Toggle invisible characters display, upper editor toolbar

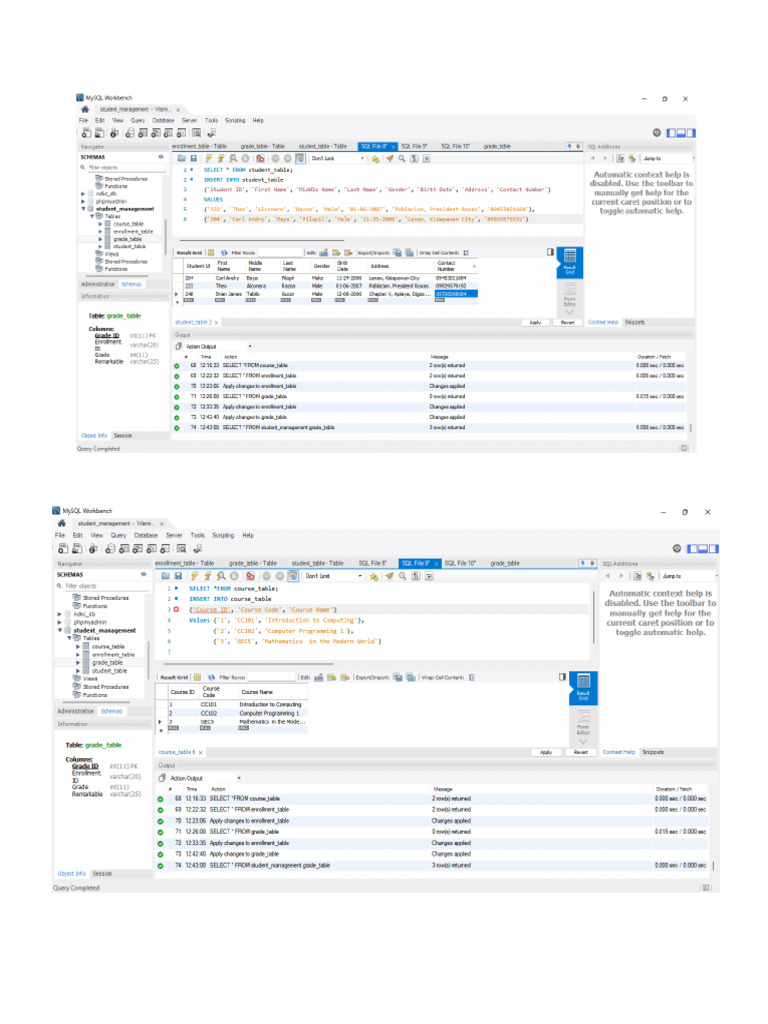click(x=414, y=159)
